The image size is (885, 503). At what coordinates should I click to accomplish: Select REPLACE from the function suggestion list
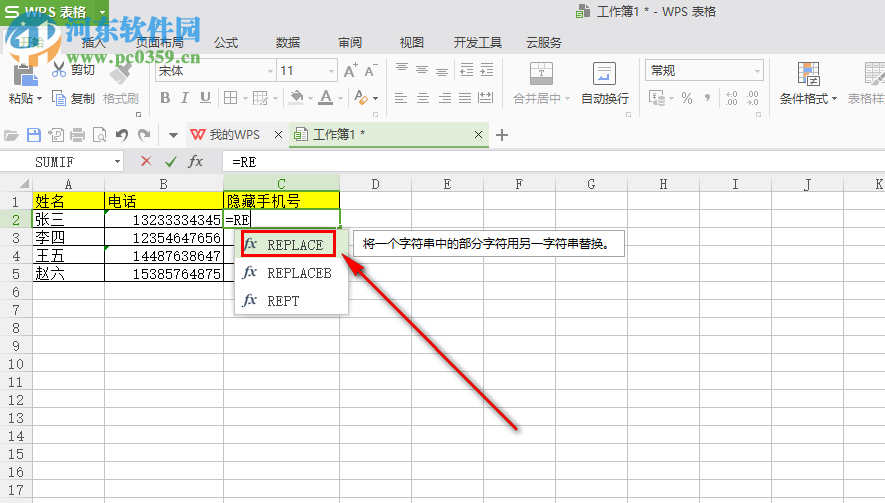[x=294, y=245]
